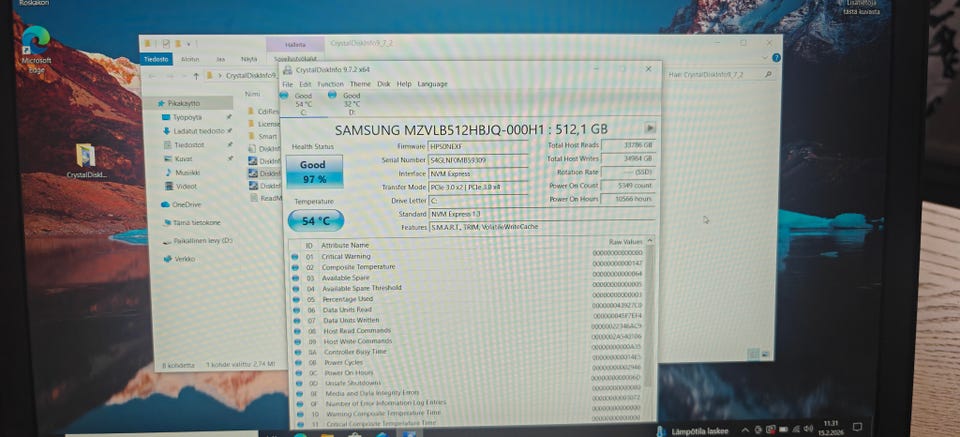This screenshot has height=437, width=960.
Task: Click status icon beside Critical Warning
Action: (295, 256)
